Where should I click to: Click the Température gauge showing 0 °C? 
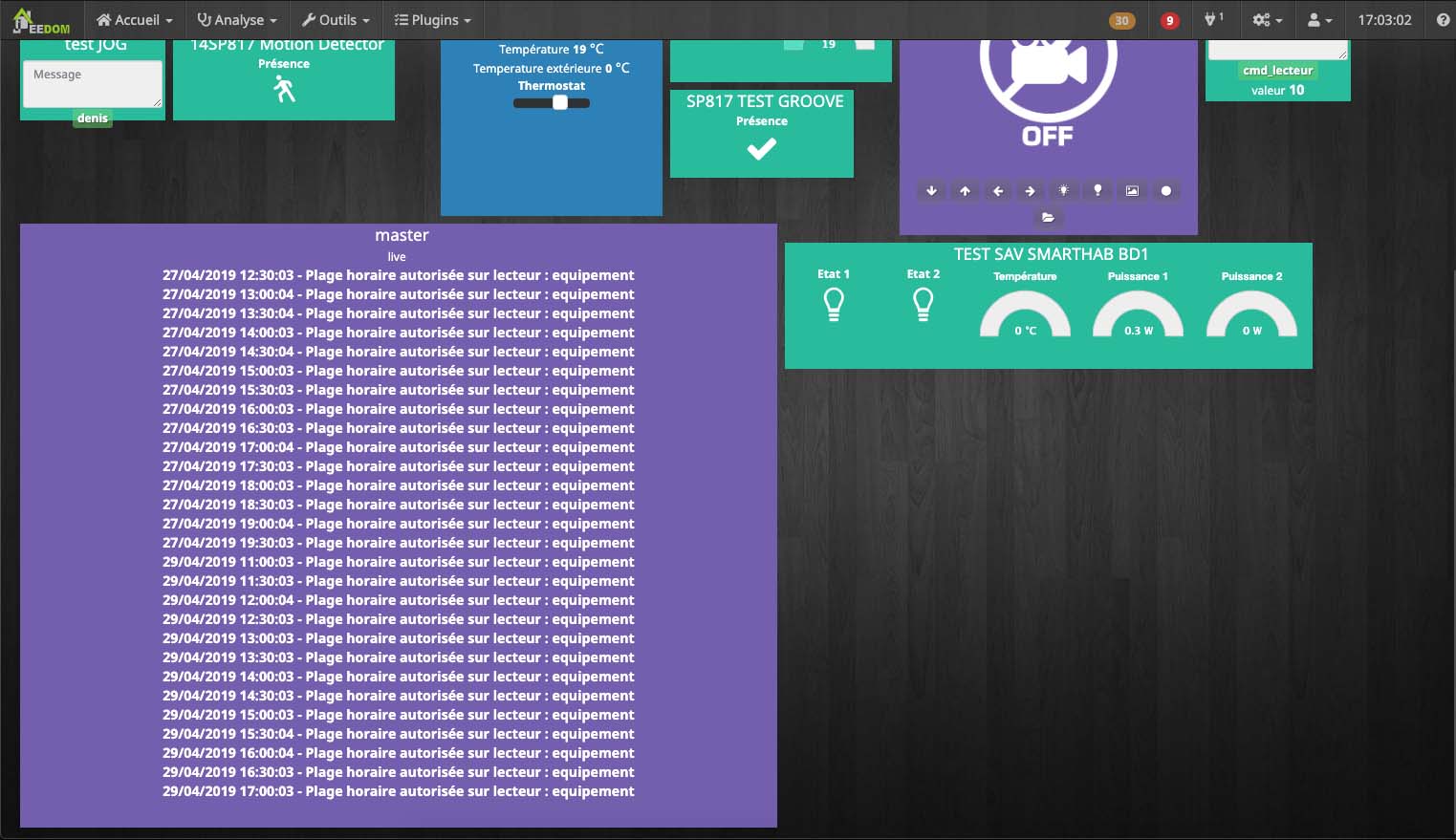point(1025,314)
